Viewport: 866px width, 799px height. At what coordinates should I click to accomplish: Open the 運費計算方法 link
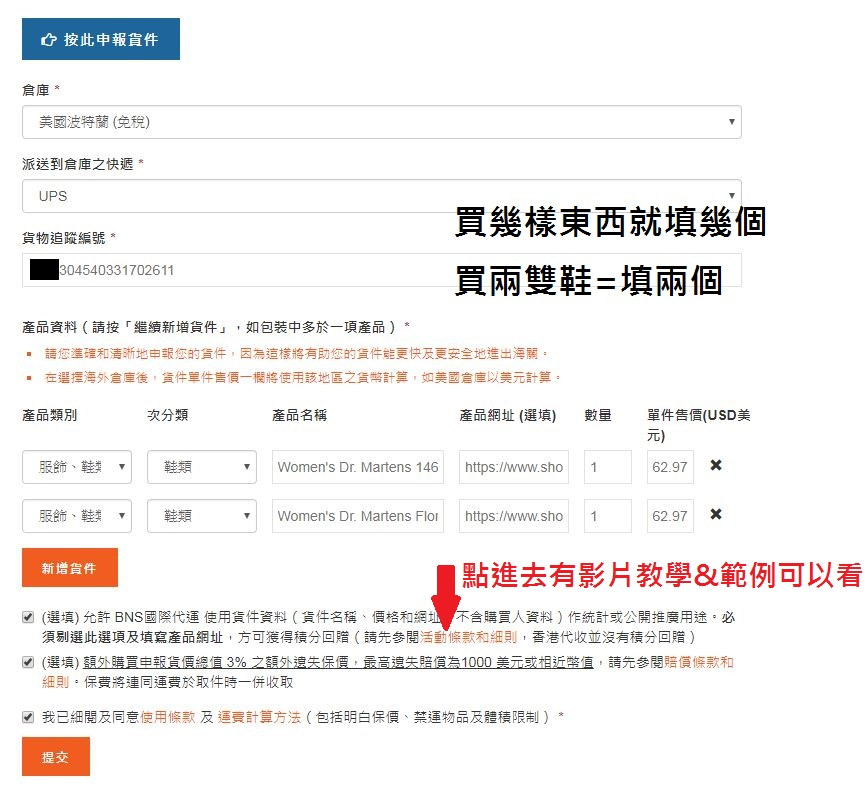[259, 717]
